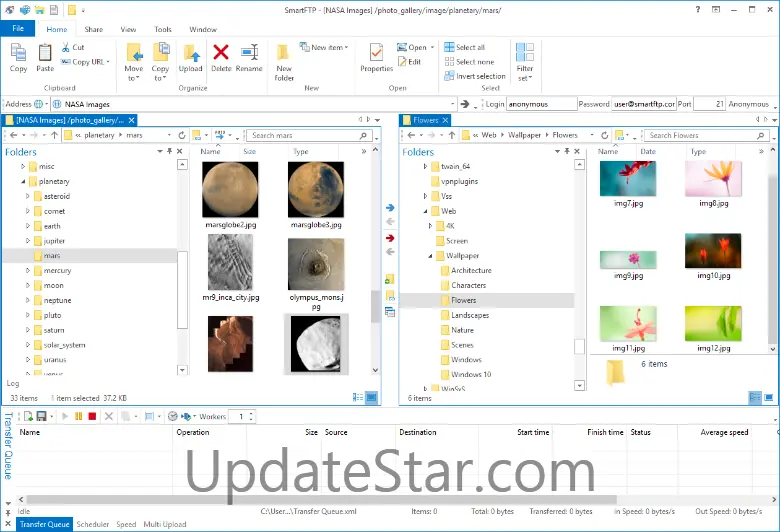Expand the asteroid folder tree node
Viewport: 780px width, 532px height.
point(29,197)
